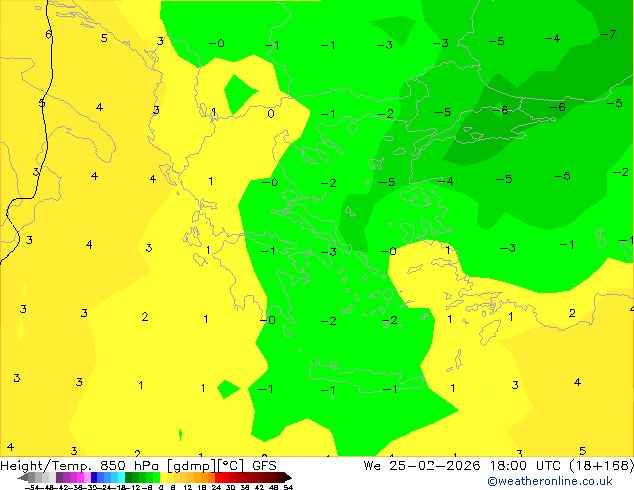Select the bright magenta swatch in the legend
Viewport: 634px width, 490px height.
tap(80, 477)
